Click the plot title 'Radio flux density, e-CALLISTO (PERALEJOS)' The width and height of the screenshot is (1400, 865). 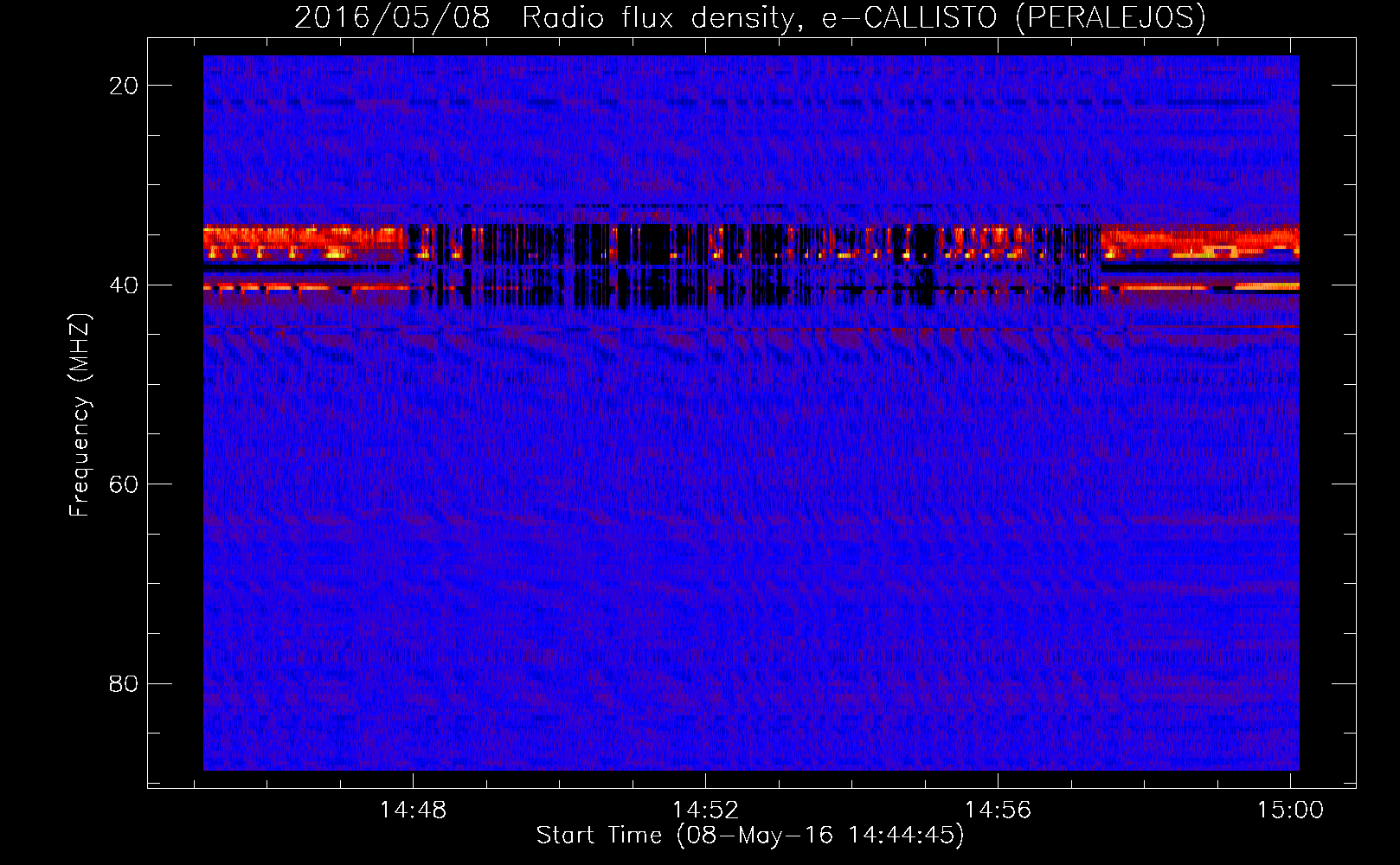tap(864, 18)
